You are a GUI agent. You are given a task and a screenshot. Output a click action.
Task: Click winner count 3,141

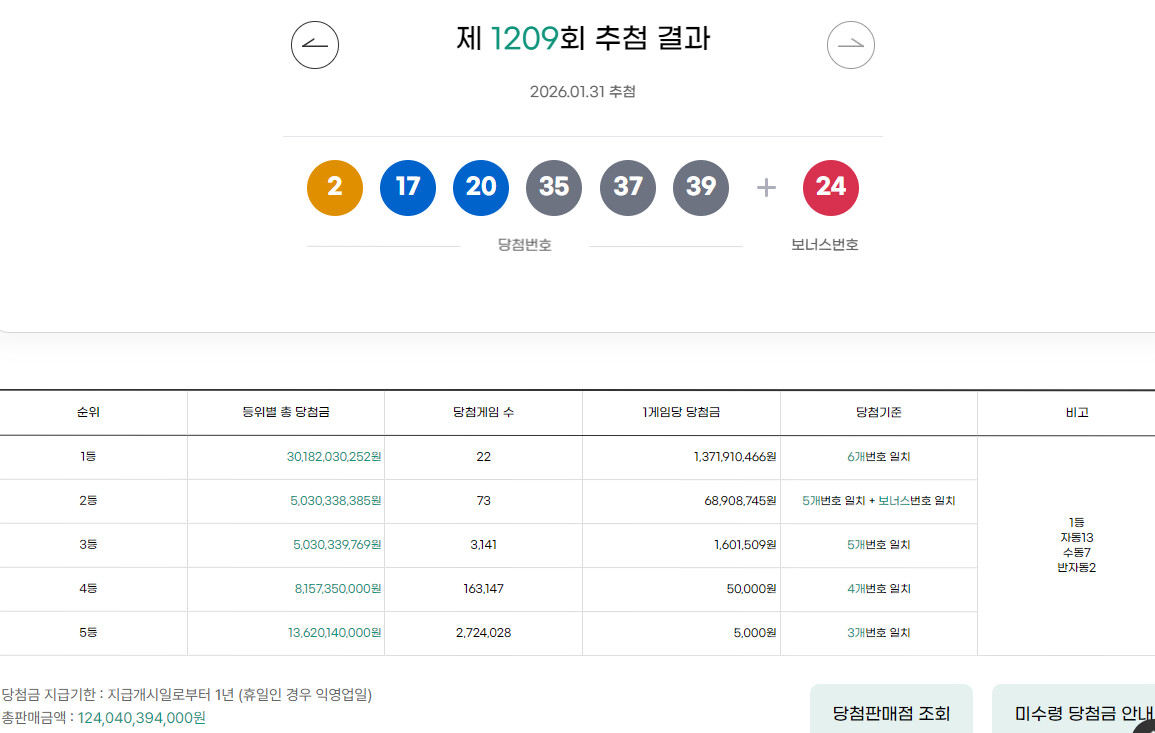[483, 545]
